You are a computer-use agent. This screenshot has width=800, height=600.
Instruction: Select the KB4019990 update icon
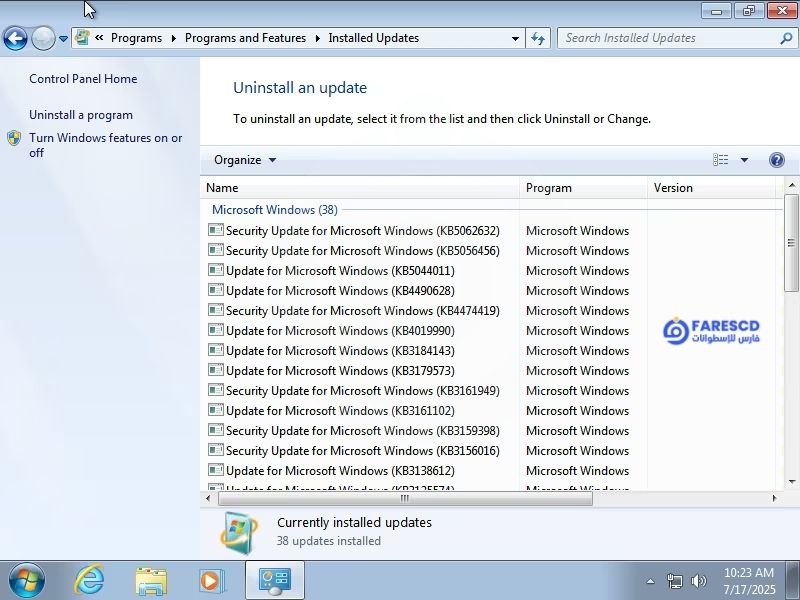(216, 330)
